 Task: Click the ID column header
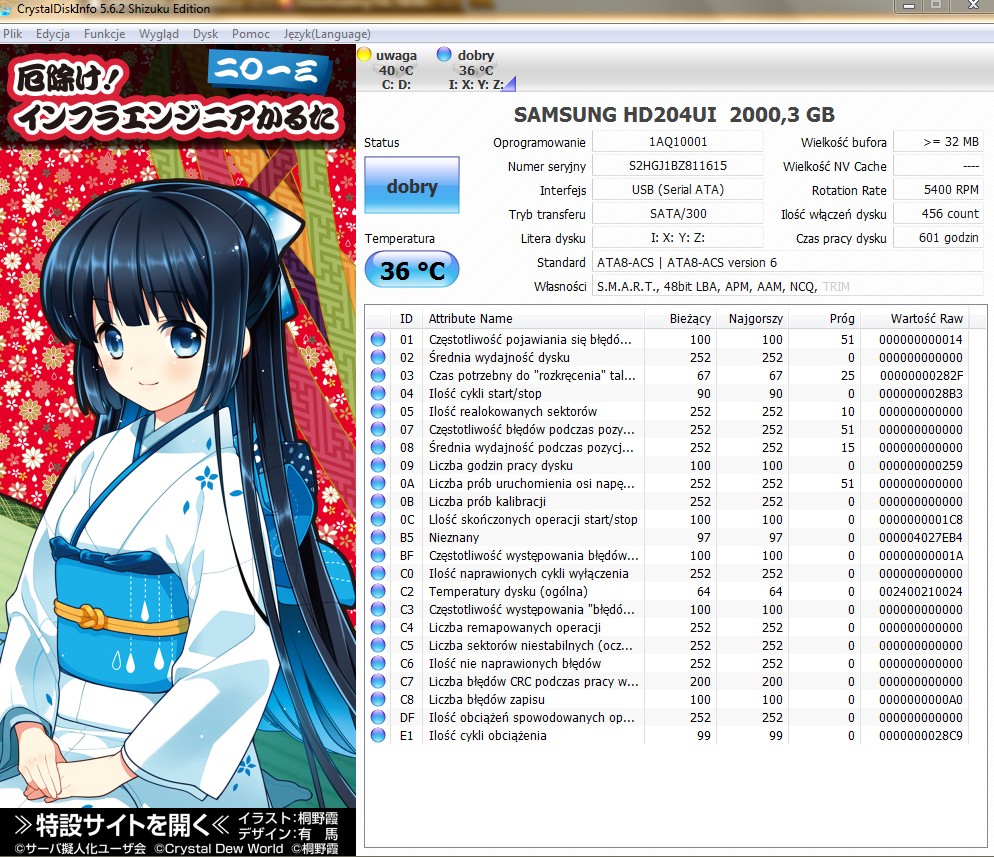(x=406, y=318)
